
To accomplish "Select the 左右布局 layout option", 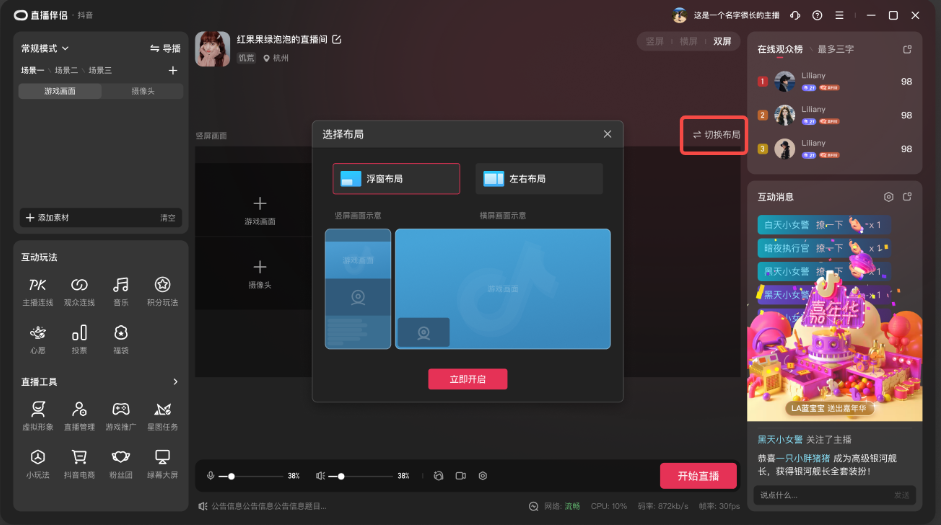I will click(539, 179).
